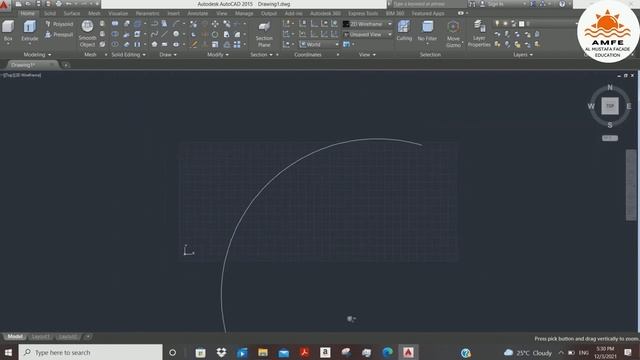Open the Amazon app on taskbar
Viewport: 640px width, 360px height.
(x=325, y=352)
